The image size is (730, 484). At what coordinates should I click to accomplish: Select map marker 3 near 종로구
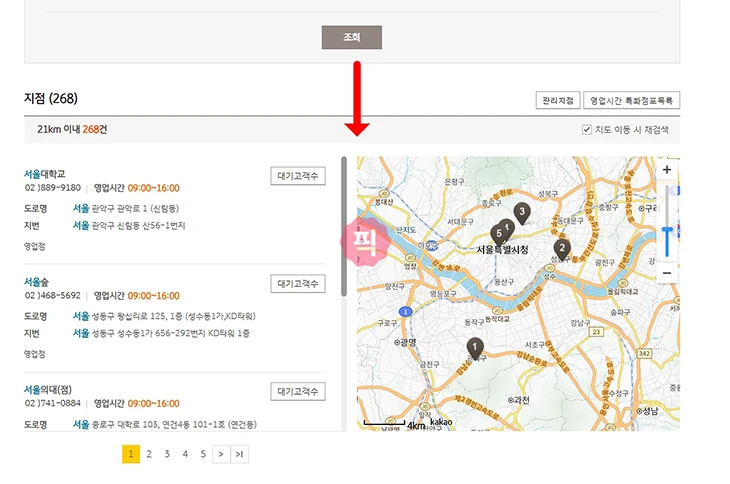click(x=522, y=213)
